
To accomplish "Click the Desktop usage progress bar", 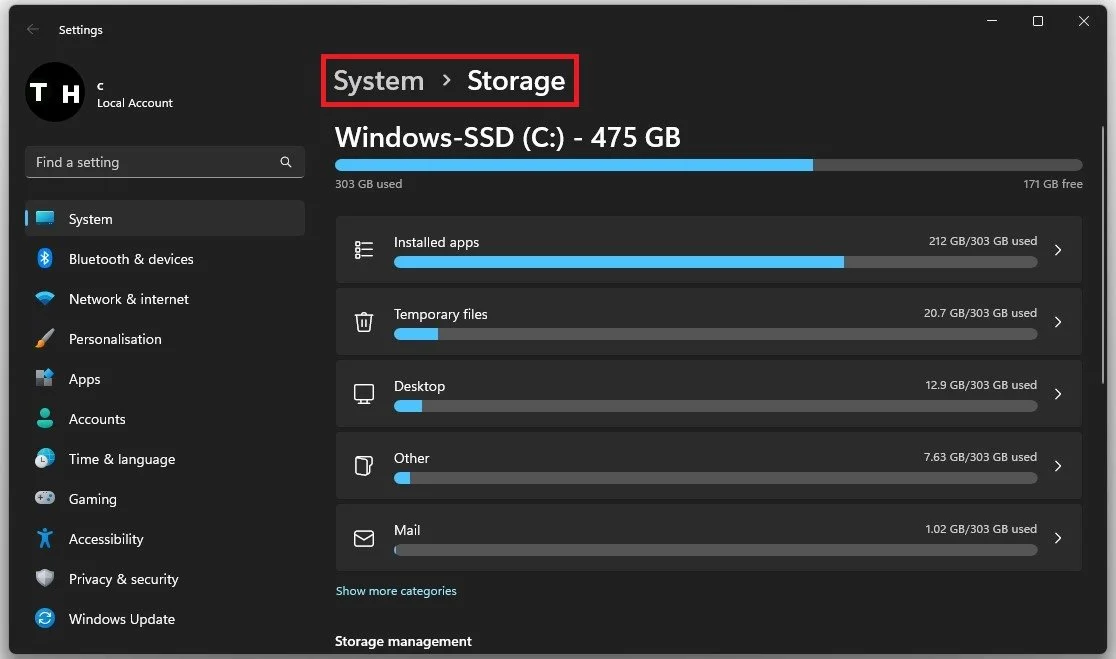I will [x=715, y=406].
